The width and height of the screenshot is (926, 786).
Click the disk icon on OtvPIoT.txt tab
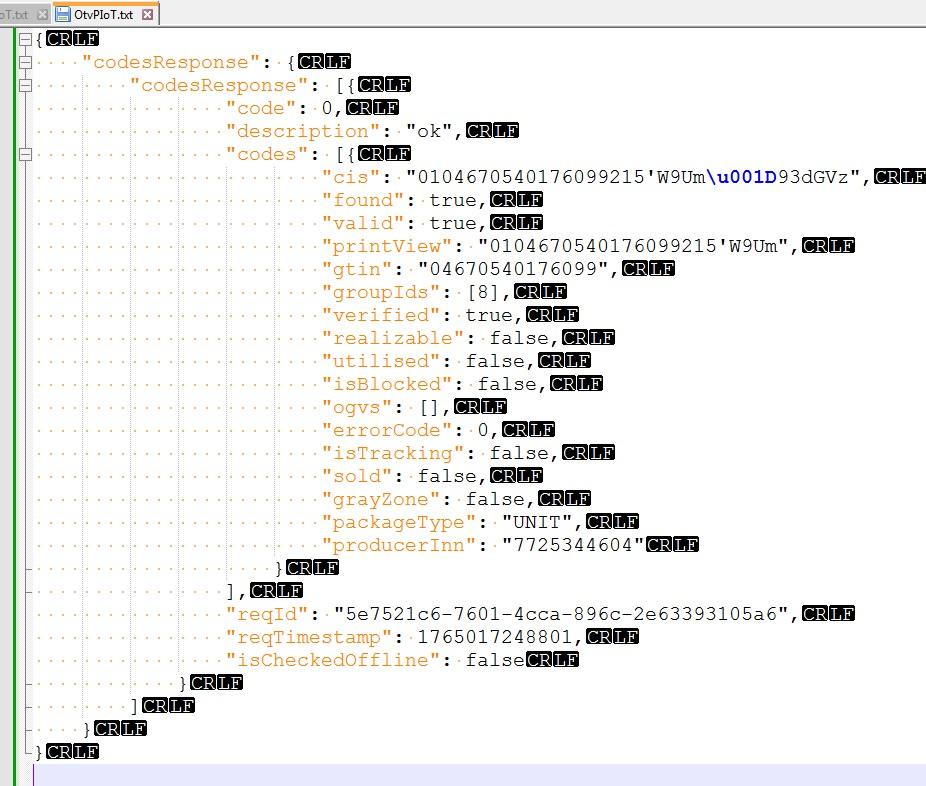63,14
